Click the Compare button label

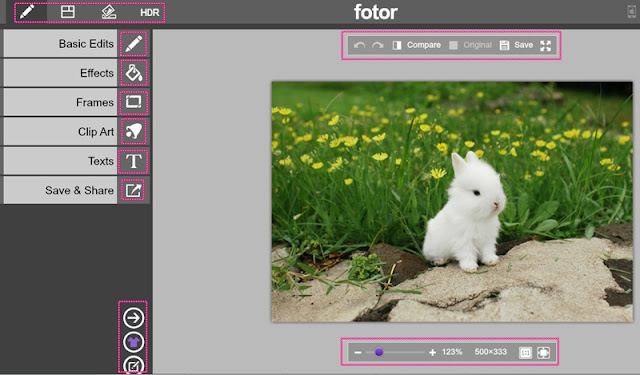tap(424, 45)
